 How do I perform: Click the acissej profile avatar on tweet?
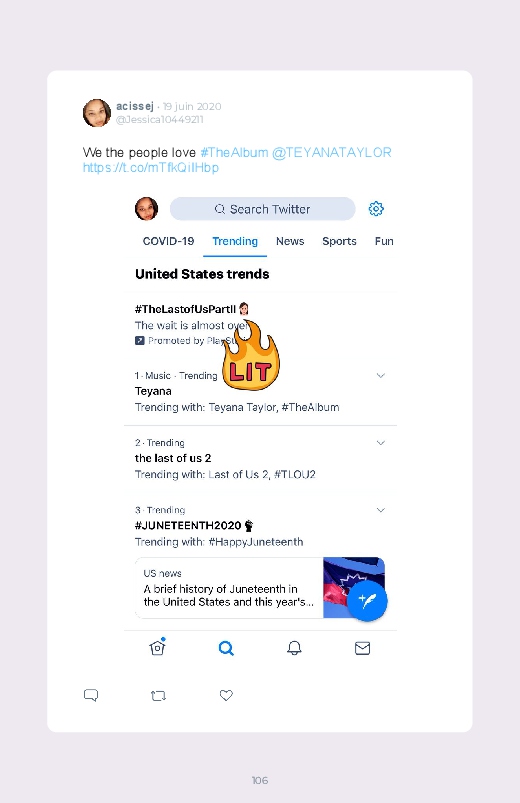point(97,113)
